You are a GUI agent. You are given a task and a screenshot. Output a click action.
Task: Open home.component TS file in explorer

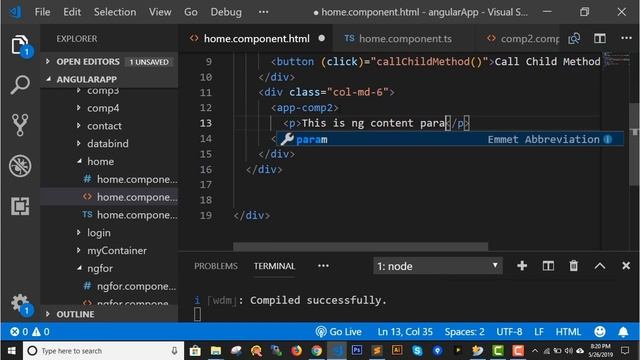click(x=131, y=215)
